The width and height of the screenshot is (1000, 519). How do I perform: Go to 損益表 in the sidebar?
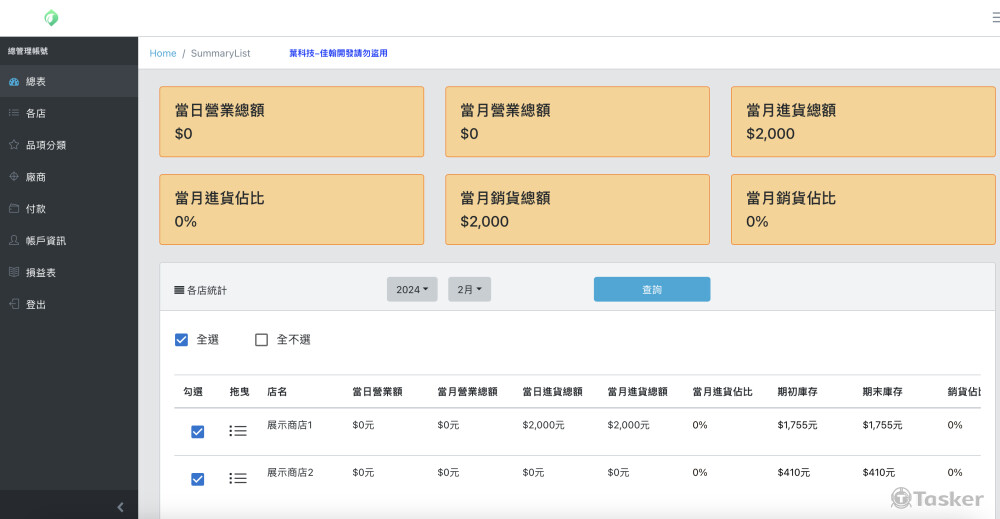[x=40, y=272]
